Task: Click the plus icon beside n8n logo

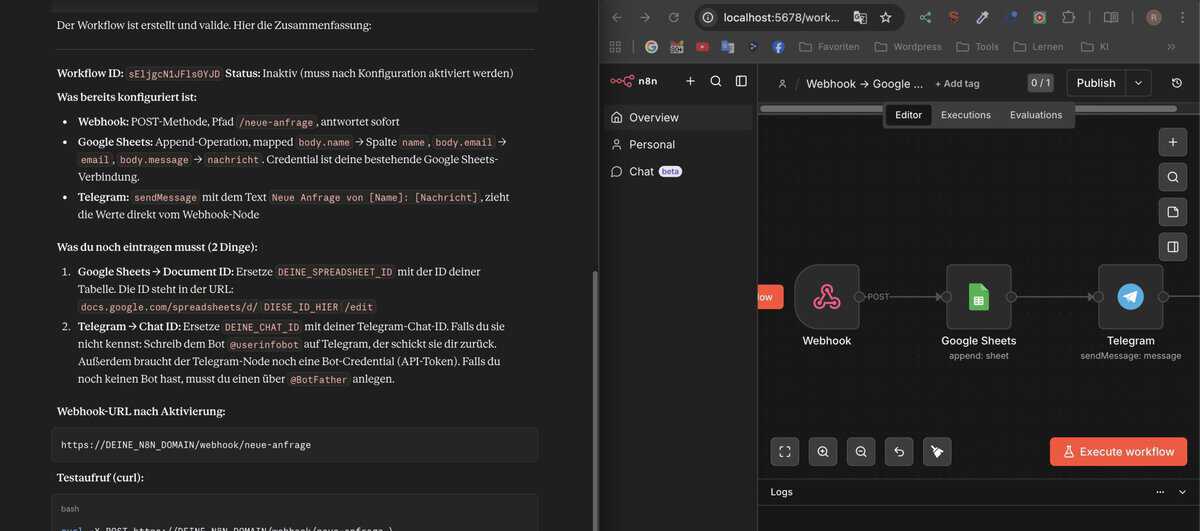Action: 690,81
